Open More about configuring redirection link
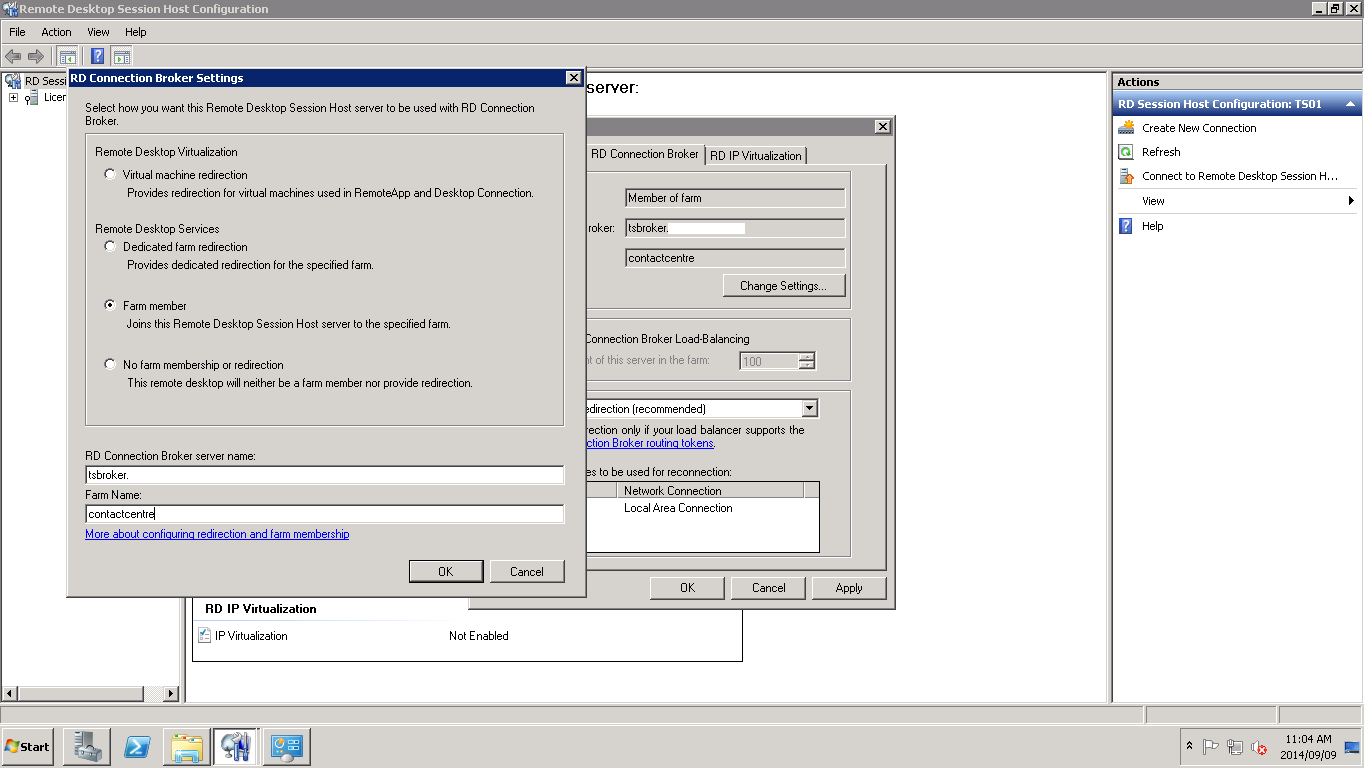 pyautogui.click(x=217, y=534)
